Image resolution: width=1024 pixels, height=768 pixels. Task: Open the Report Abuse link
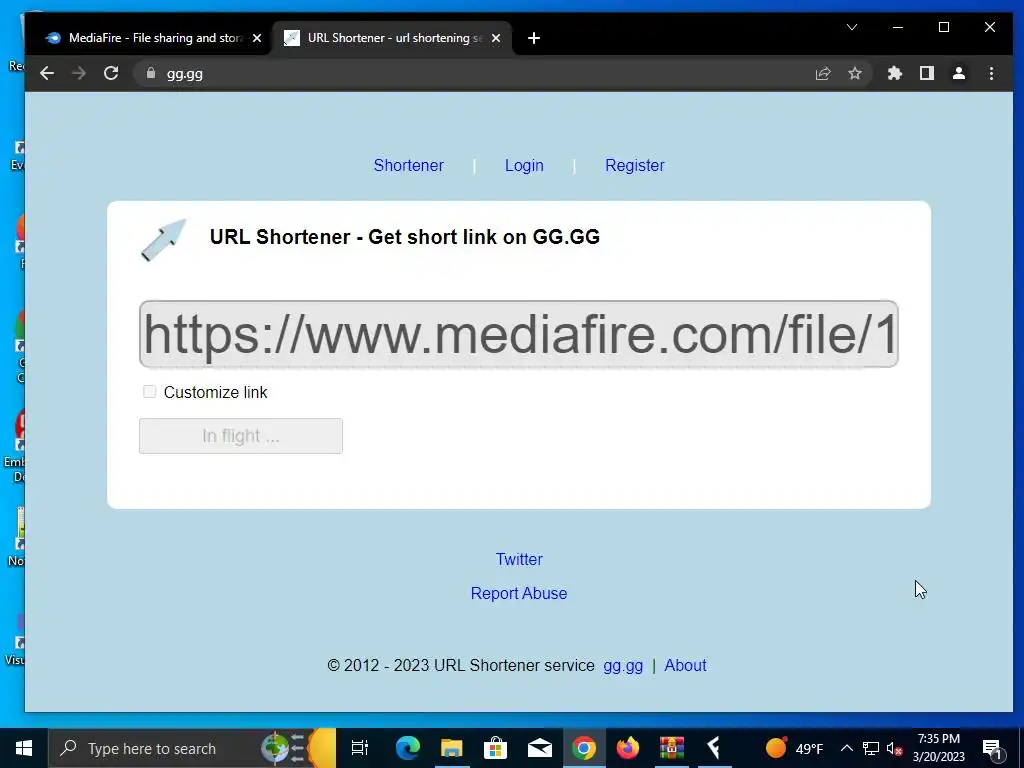point(519,593)
